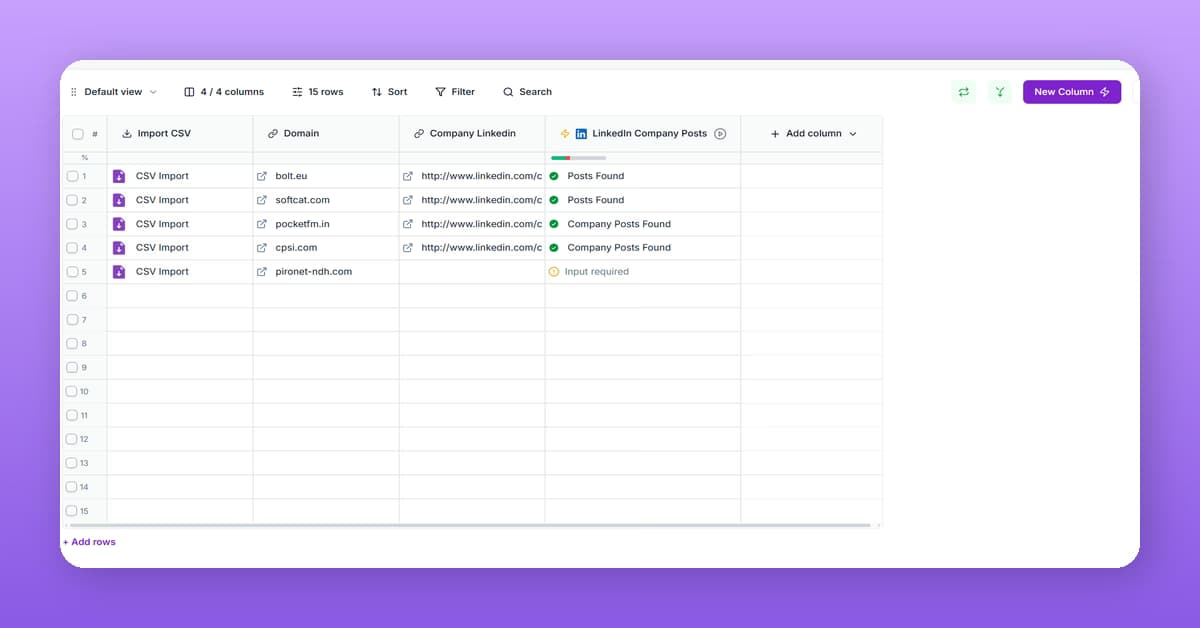
Task: Open the Filter tool from the toolbar
Action: coord(455,91)
